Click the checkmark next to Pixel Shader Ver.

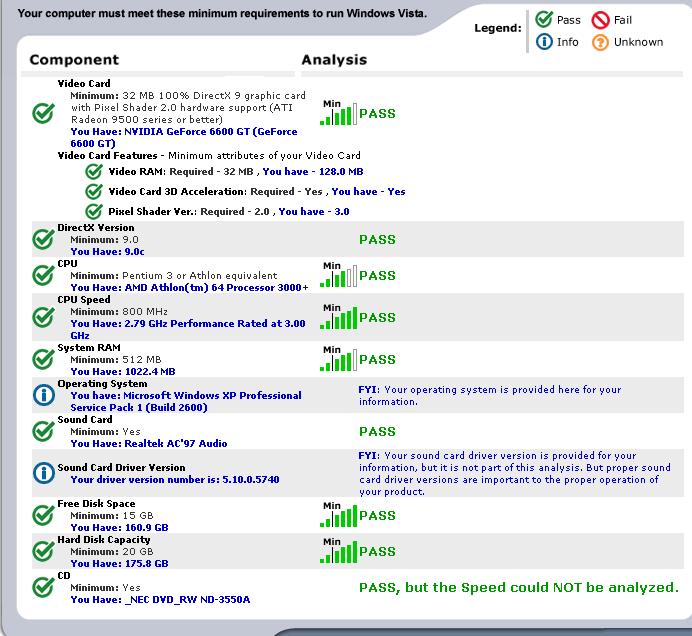click(x=94, y=211)
